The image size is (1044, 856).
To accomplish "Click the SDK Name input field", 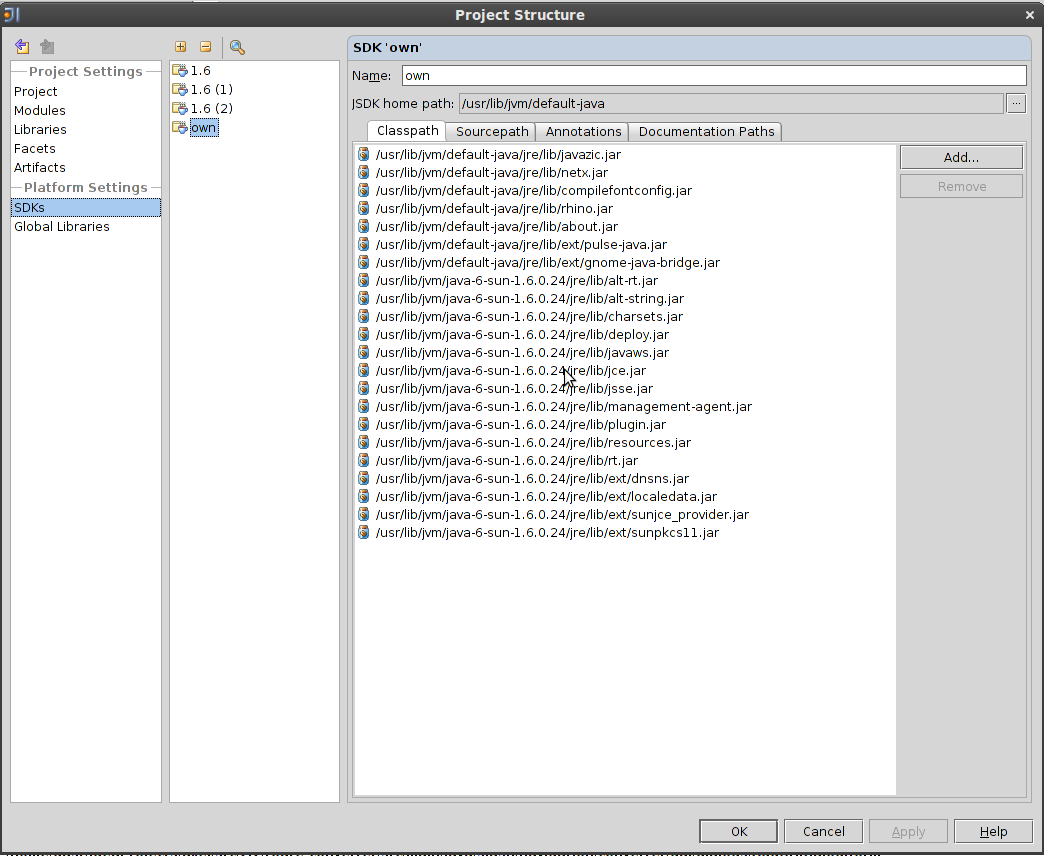I will (x=713, y=76).
